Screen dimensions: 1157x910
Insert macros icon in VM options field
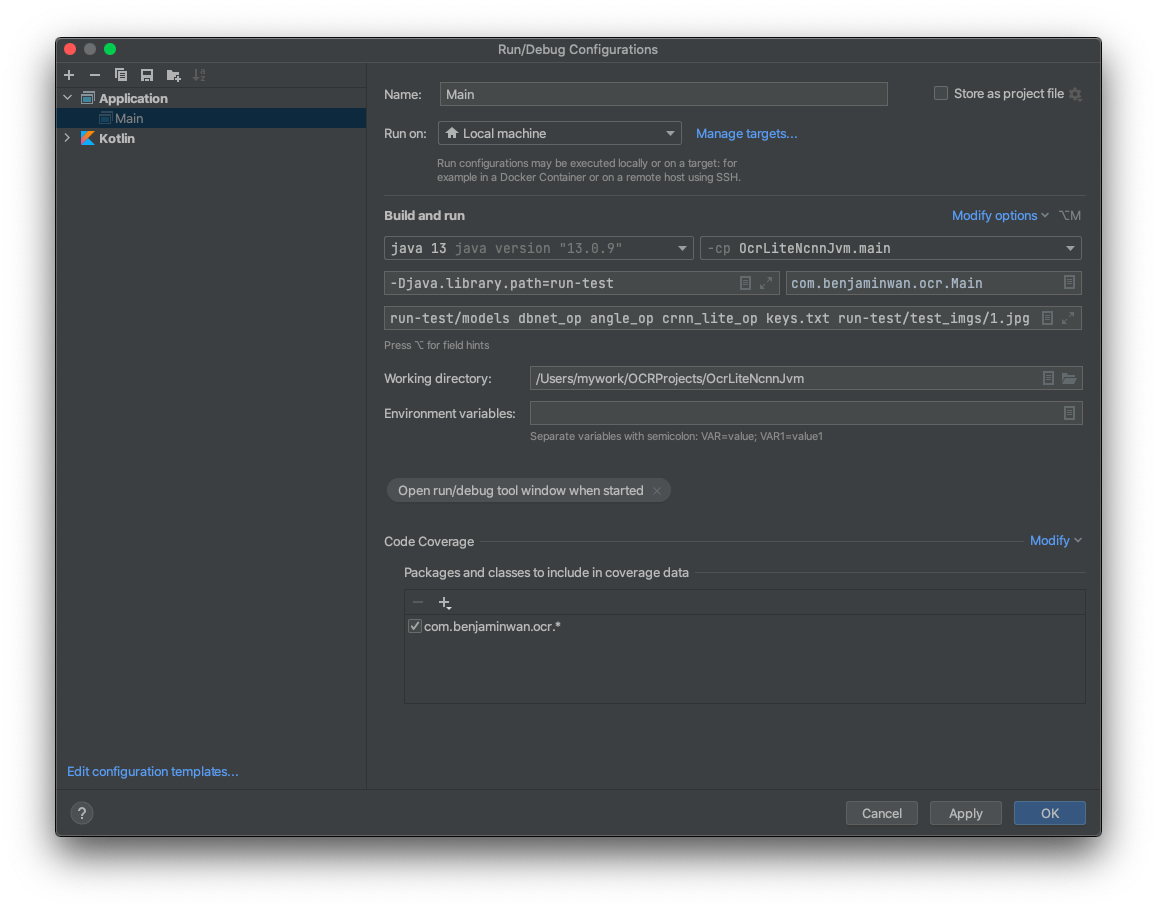point(745,283)
